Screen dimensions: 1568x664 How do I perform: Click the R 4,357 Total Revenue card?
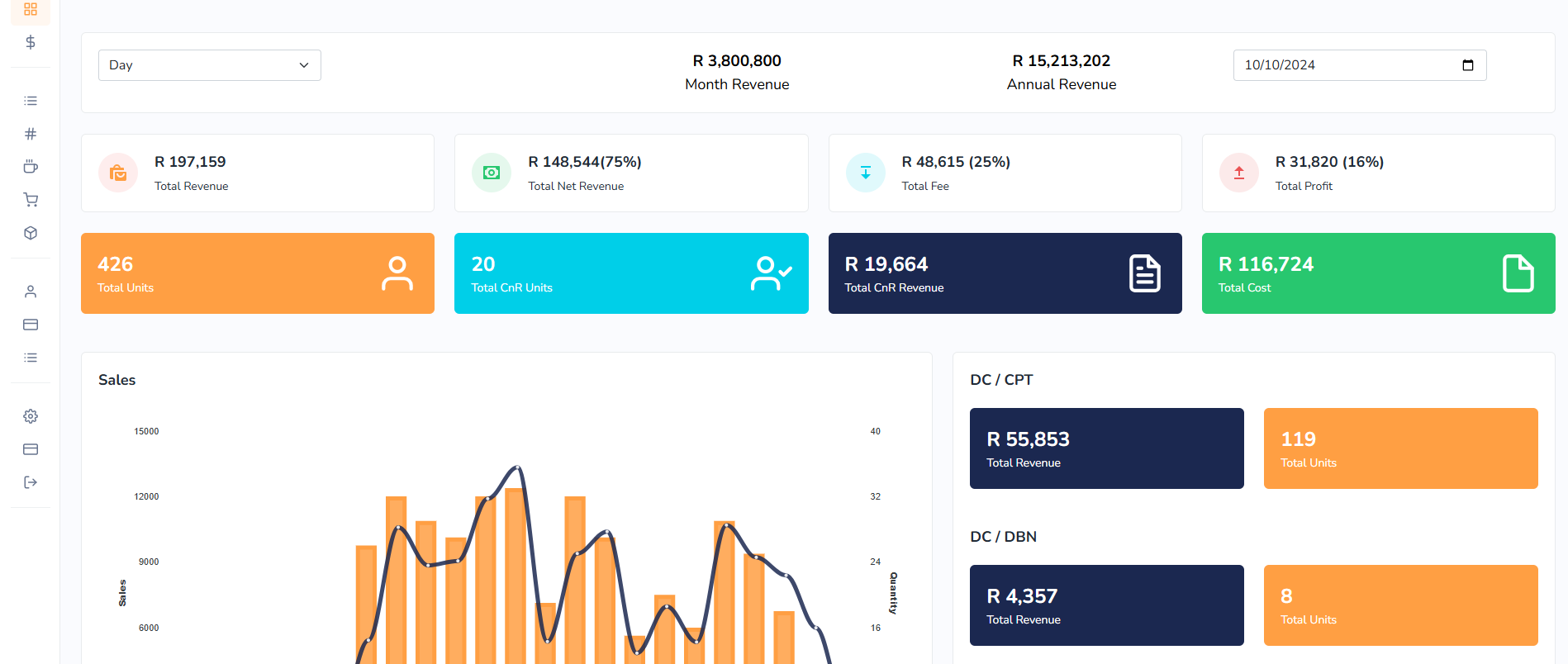tap(1107, 605)
